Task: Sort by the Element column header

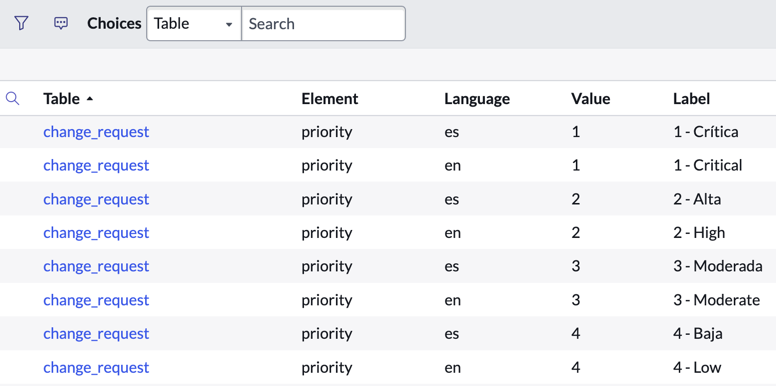Action: [x=330, y=98]
